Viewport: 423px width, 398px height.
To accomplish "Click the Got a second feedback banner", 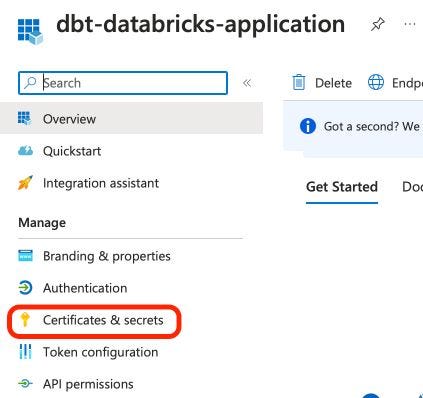I will (353, 126).
